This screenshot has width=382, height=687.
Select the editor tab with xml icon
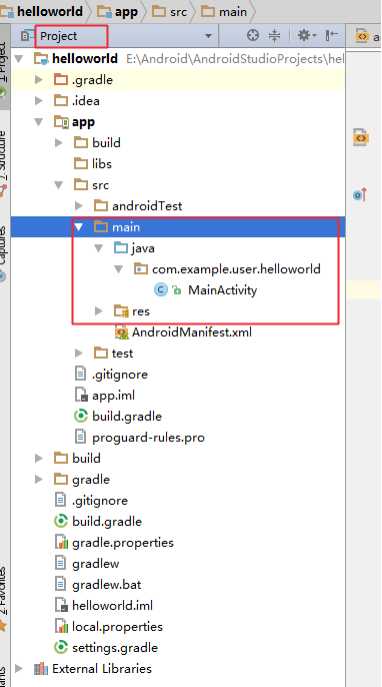click(366, 36)
